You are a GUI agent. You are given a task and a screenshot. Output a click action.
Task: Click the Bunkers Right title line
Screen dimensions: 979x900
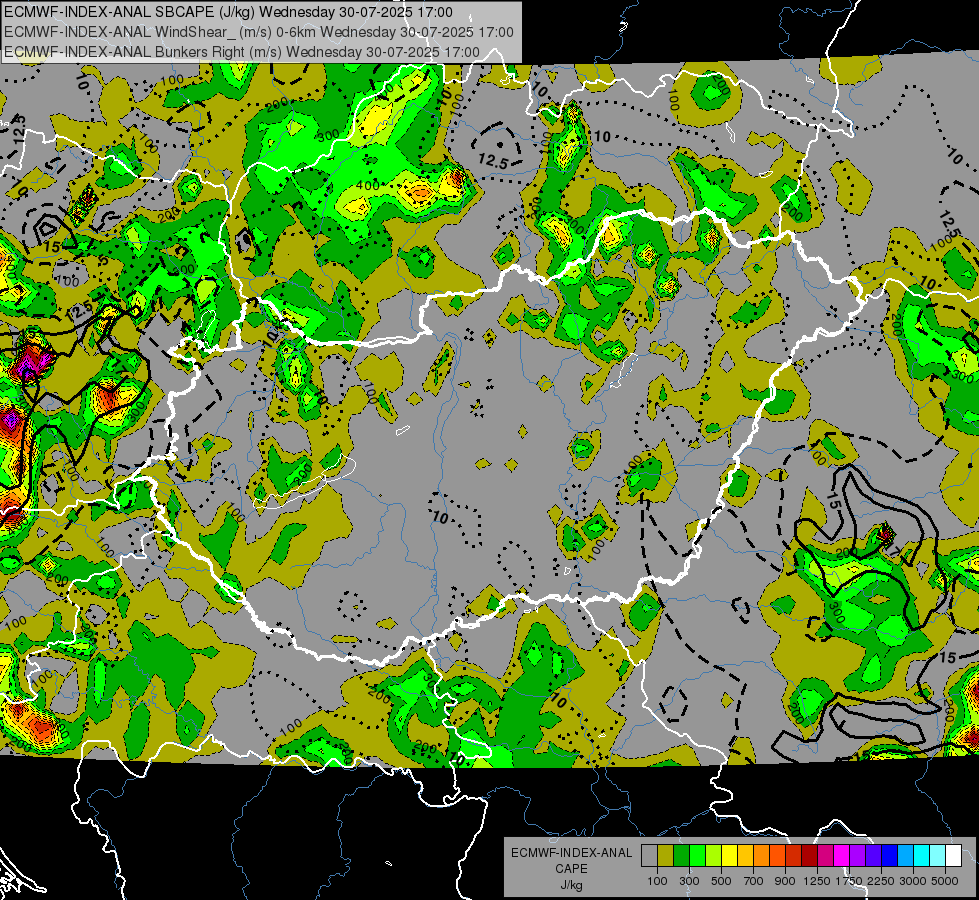[242, 52]
